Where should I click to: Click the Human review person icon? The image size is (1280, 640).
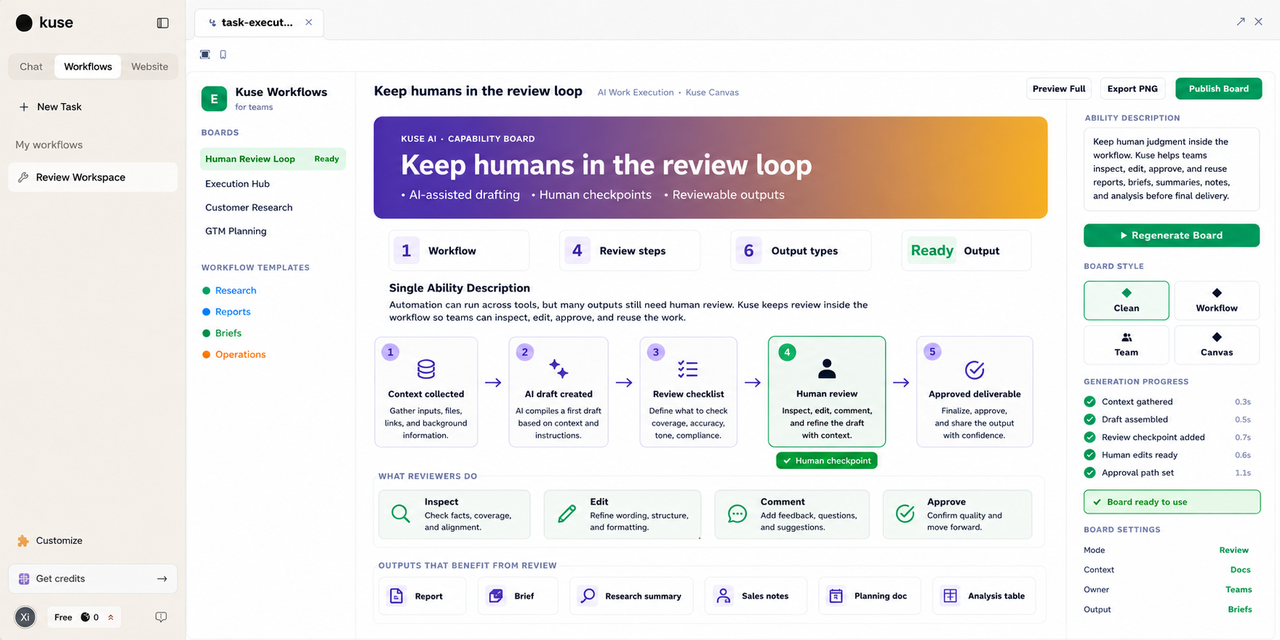[x=826, y=369]
